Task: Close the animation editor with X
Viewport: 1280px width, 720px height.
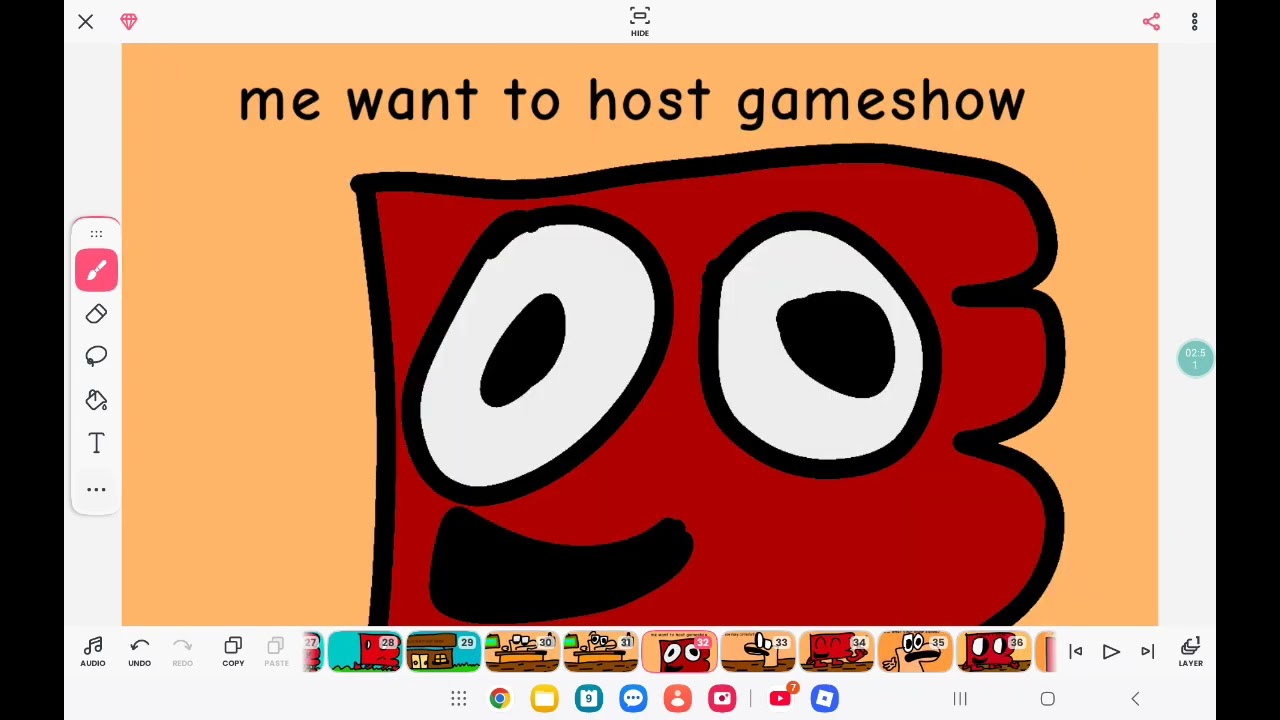Action: [86, 21]
